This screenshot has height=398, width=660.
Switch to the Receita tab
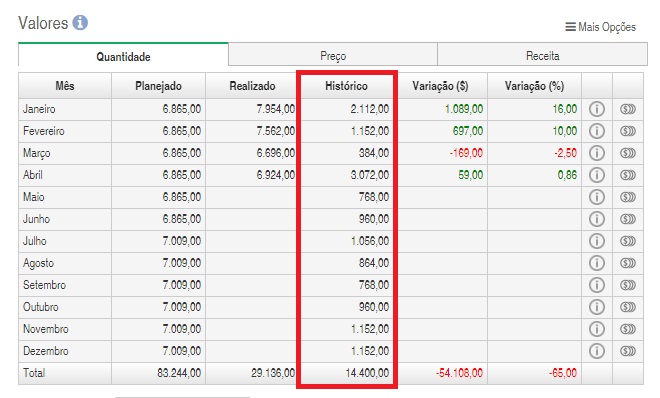[x=543, y=56]
